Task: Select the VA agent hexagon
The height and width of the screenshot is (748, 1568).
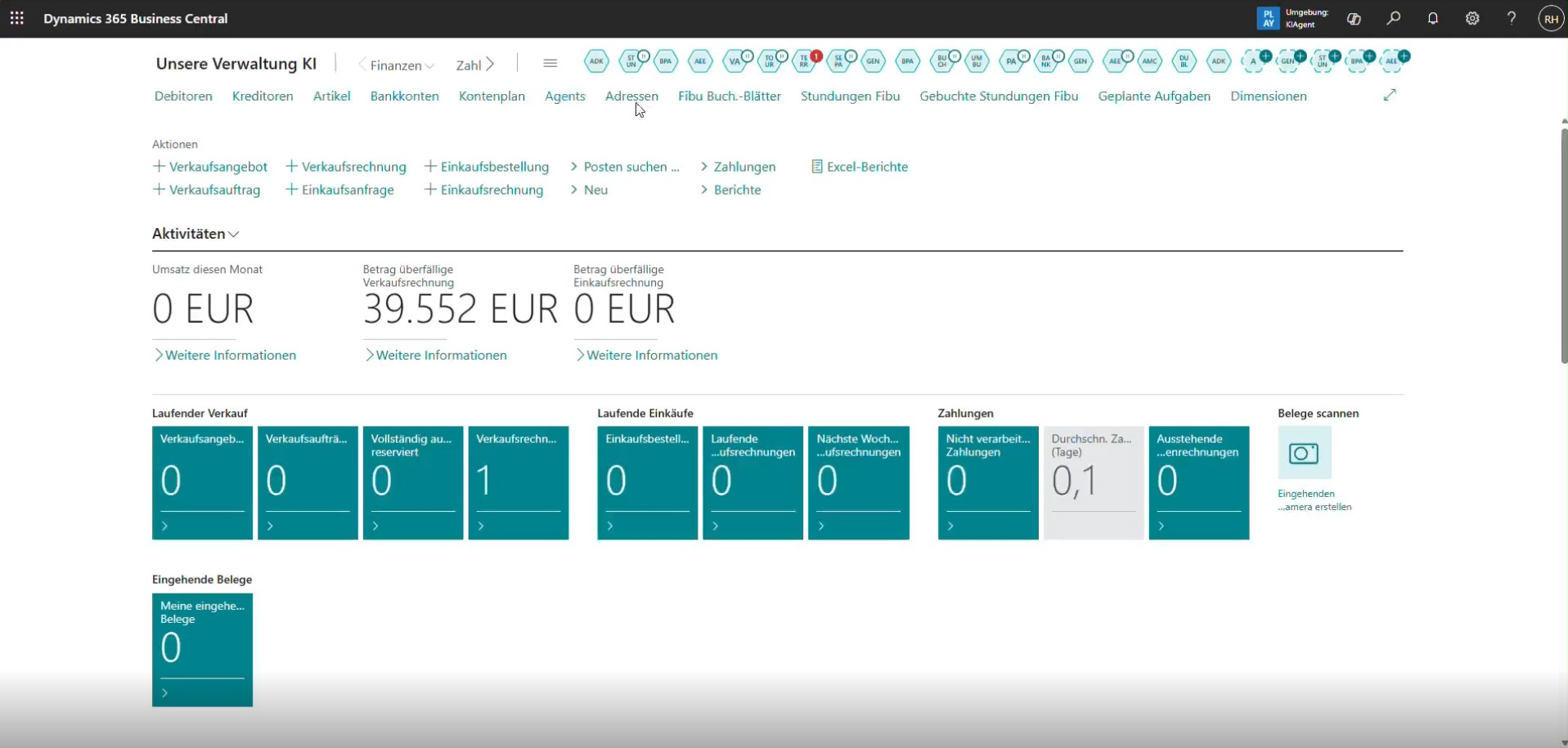Action: point(736,60)
